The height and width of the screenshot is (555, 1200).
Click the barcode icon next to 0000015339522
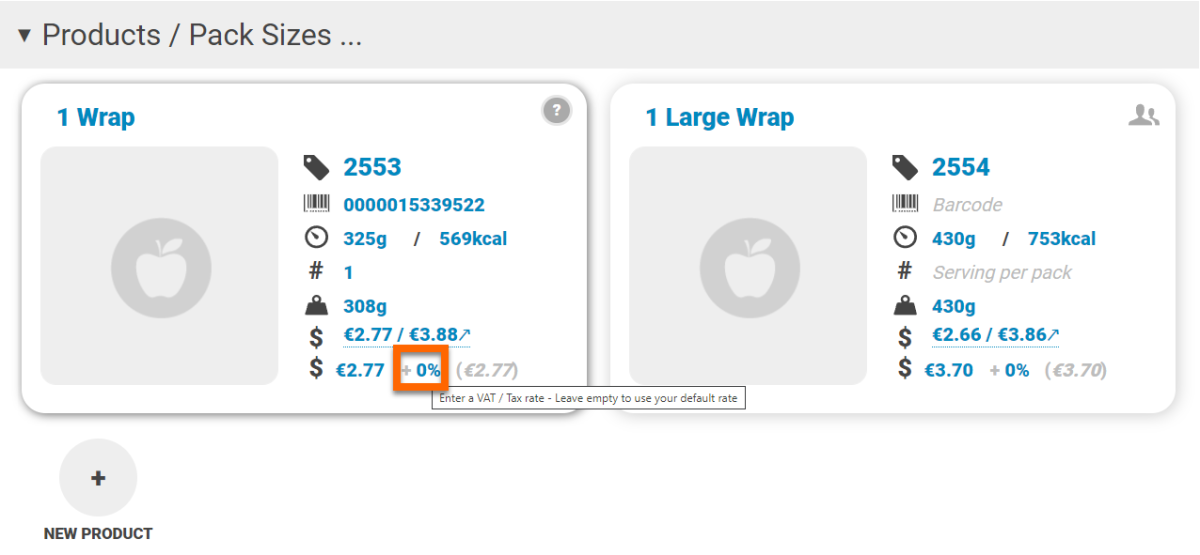pyautogui.click(x=316, y=205)
